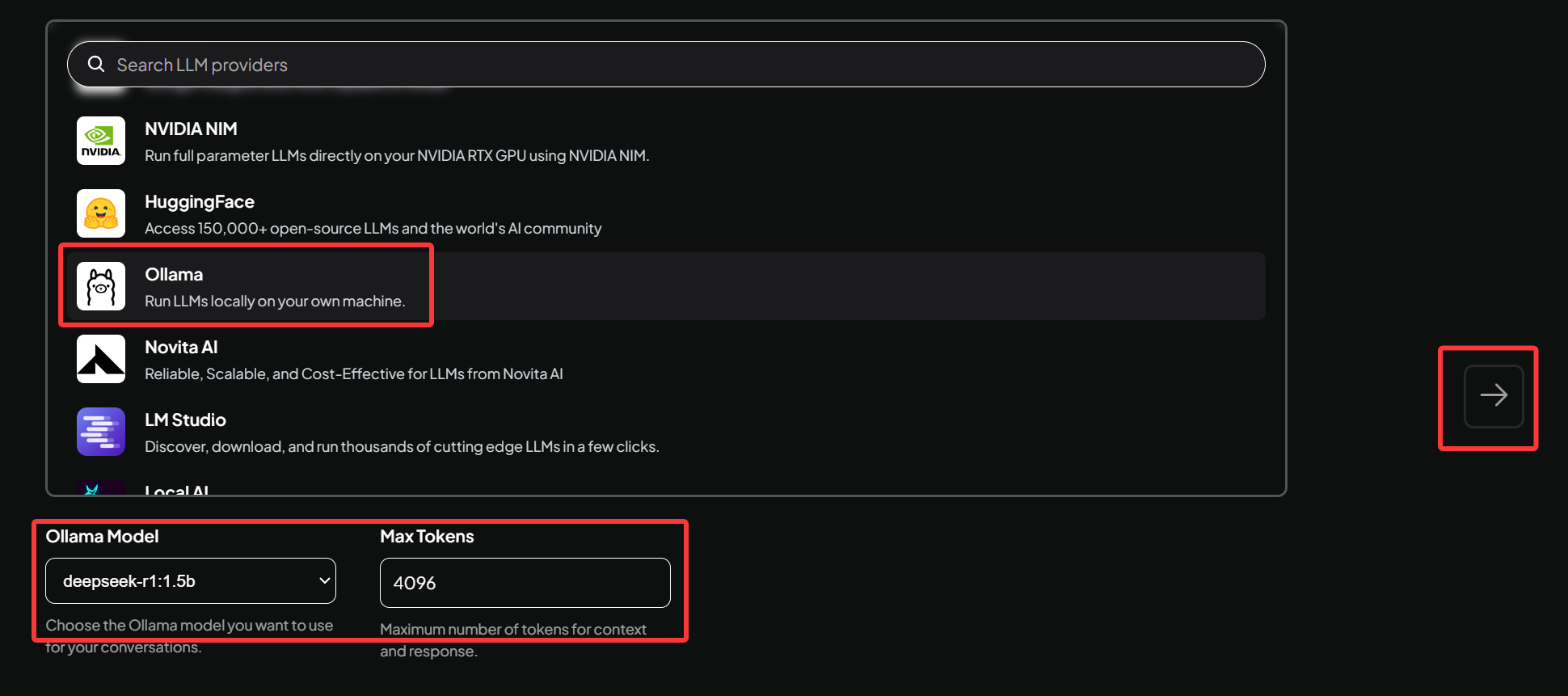
Task: Choose the Ollama provider row
Action: click(x=666, y=286)
